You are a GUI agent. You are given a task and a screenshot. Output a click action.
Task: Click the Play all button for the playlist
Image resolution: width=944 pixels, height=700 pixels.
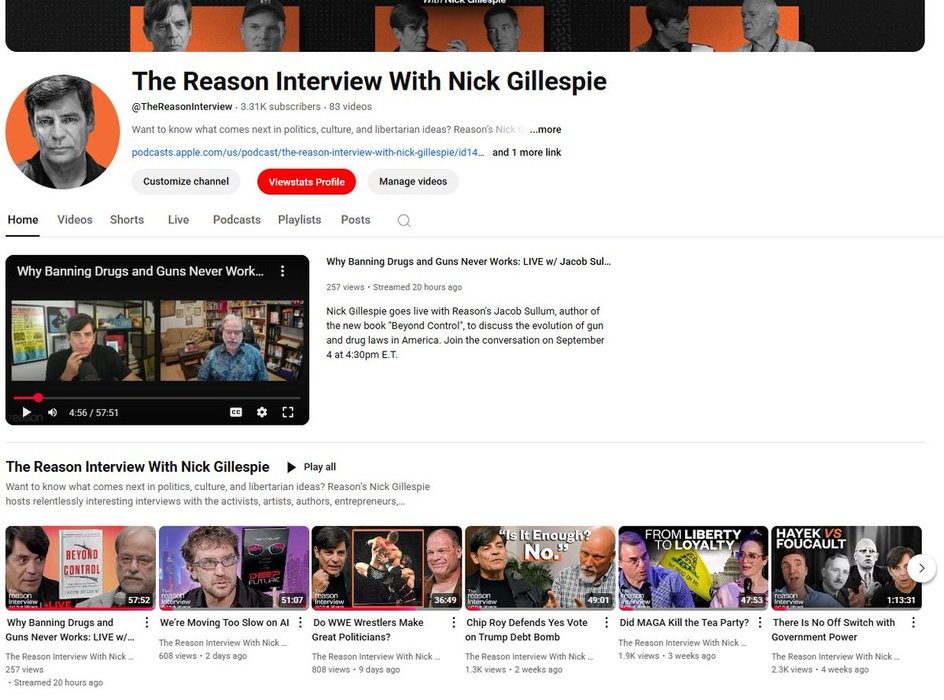(x=311, y=467)
